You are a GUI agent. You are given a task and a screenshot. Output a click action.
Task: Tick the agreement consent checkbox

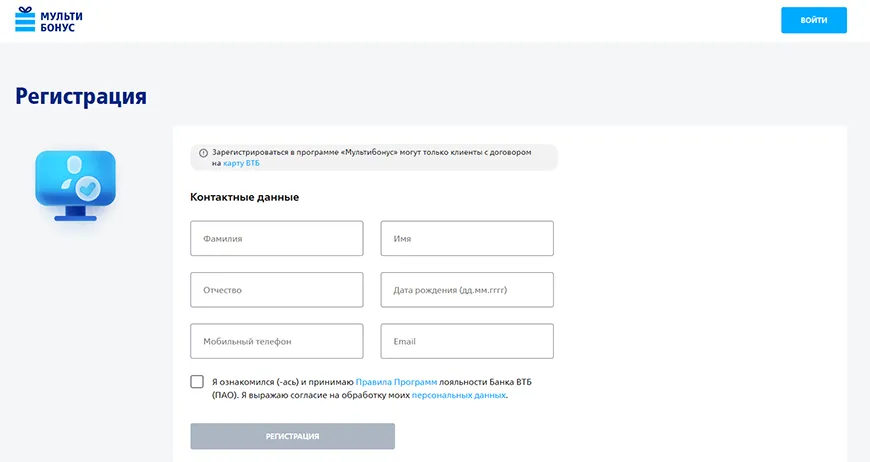(x=197, y=382)
